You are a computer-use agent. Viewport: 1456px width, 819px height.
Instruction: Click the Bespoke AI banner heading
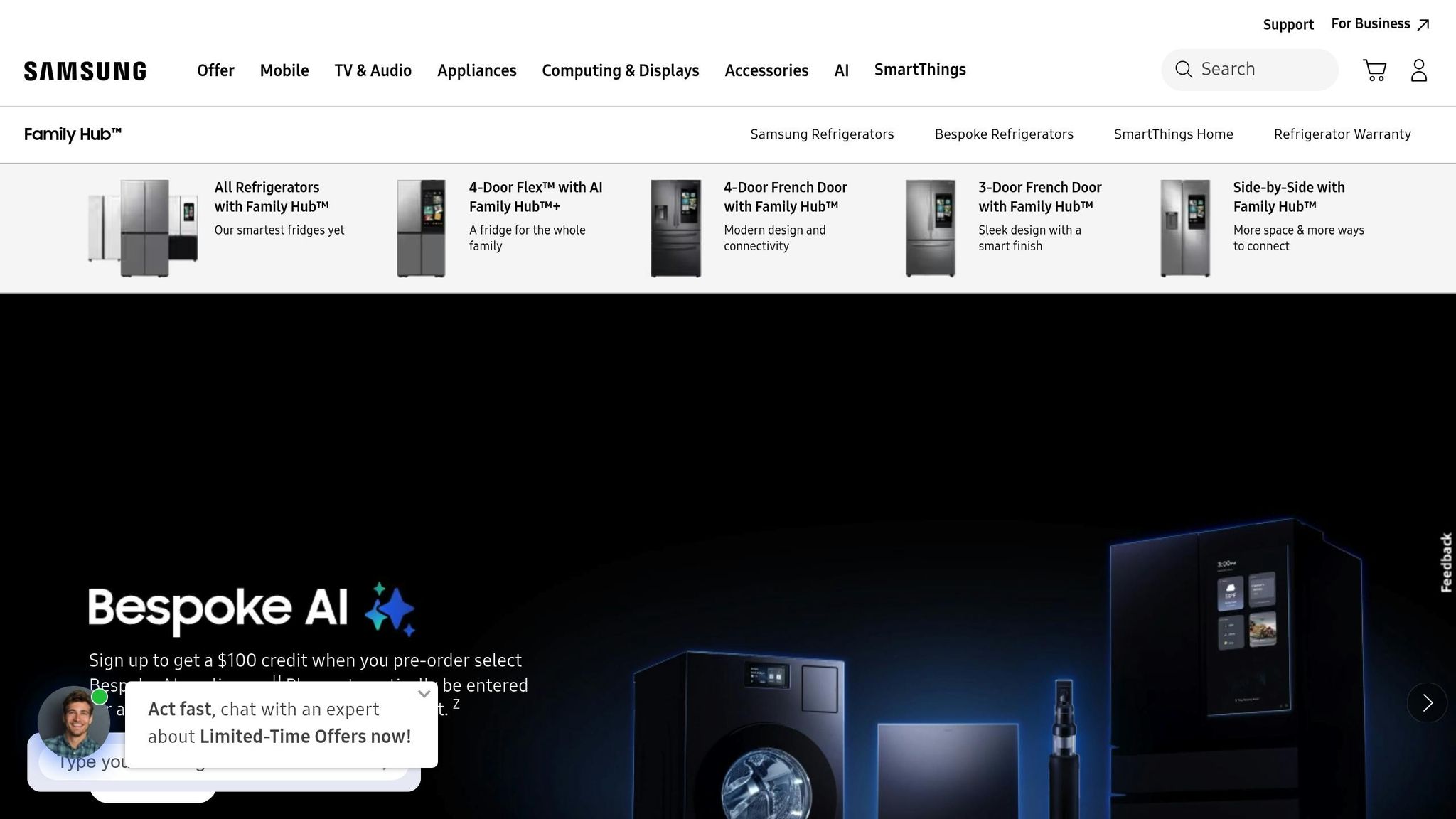pyautogui.click(x=218, y=609)
